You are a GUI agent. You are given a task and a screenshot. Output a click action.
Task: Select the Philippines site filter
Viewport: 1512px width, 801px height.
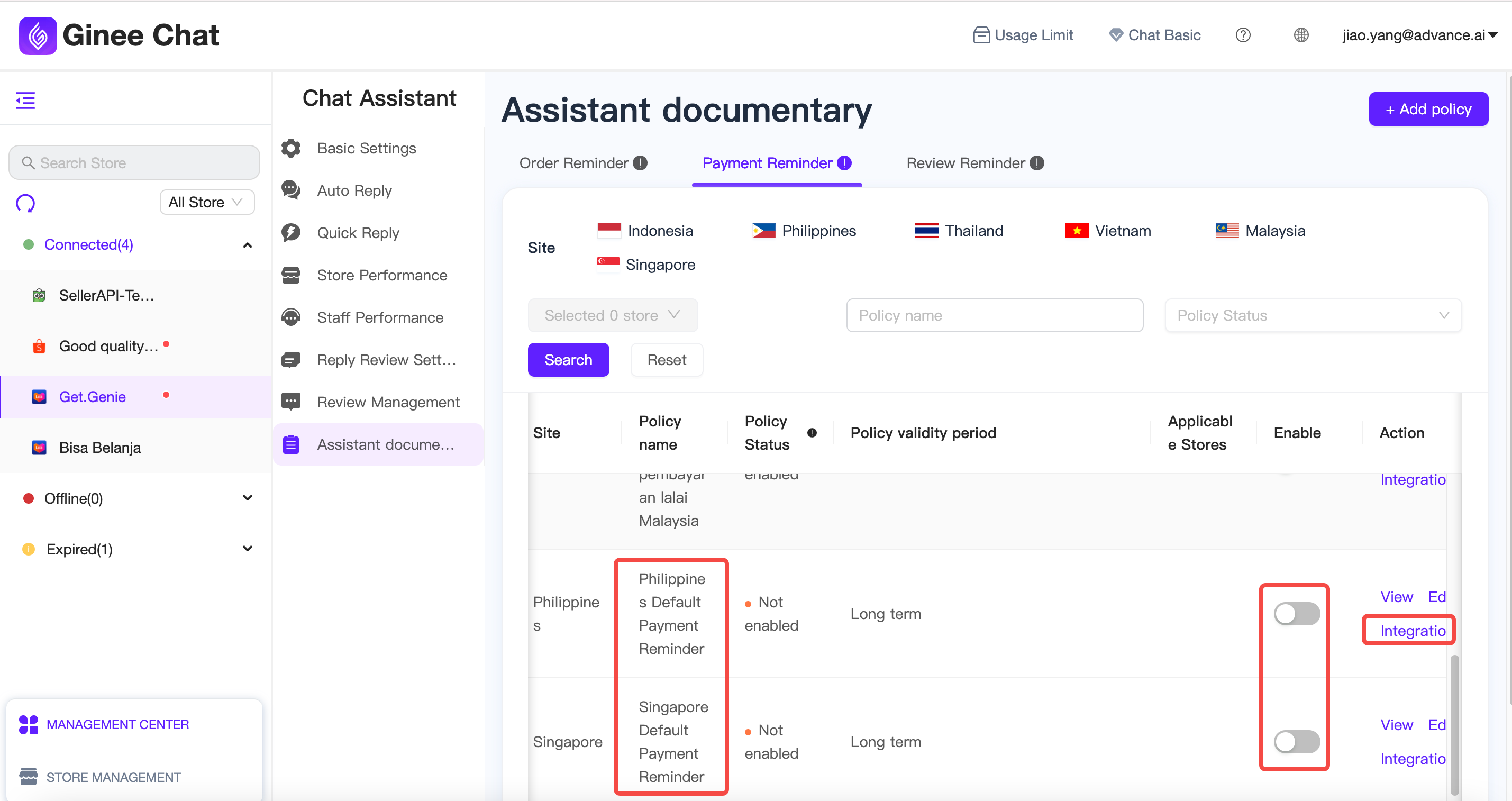click(804, 231)
